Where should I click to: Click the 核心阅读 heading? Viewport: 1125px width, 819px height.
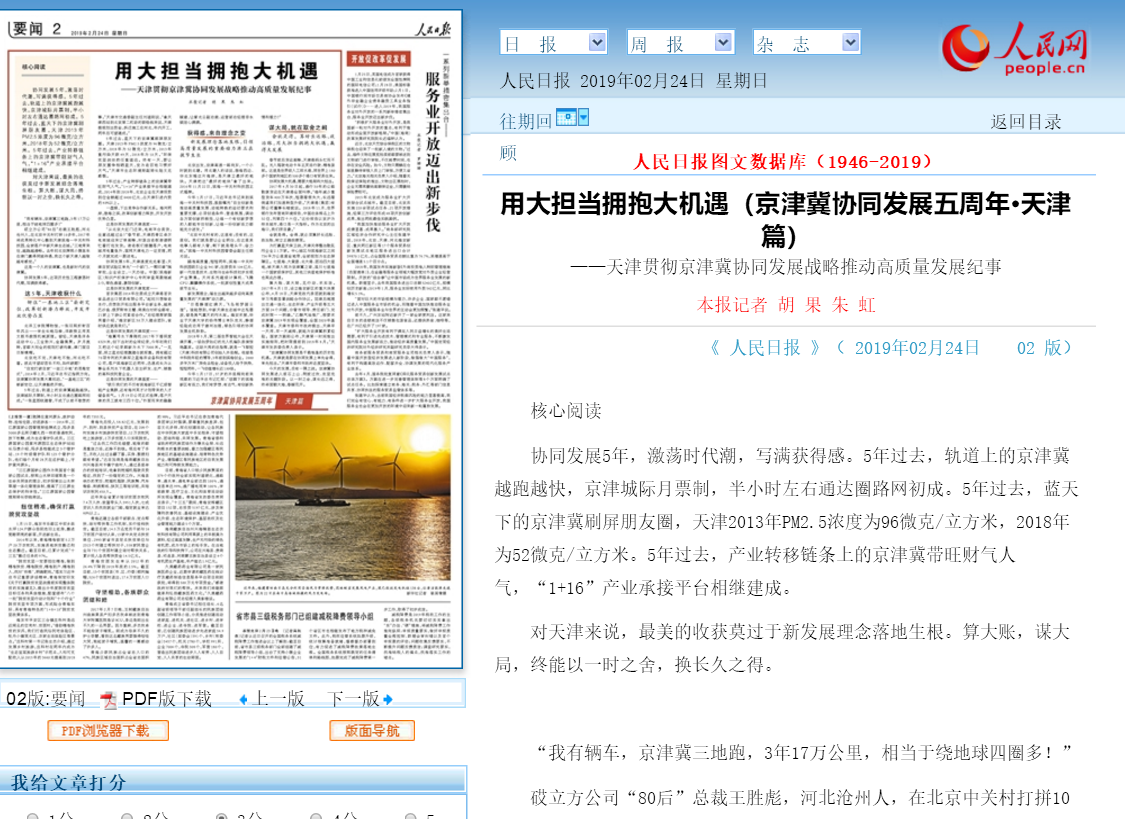[x=565, y=411]
